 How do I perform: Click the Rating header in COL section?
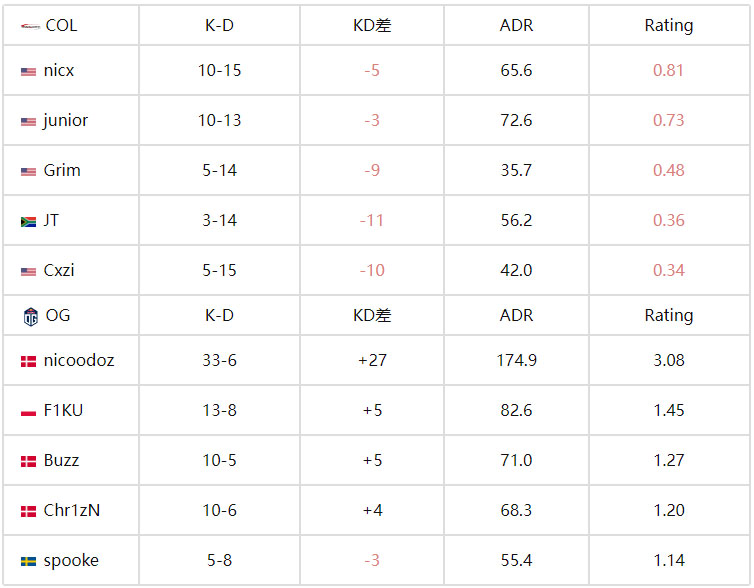point(668,25)
